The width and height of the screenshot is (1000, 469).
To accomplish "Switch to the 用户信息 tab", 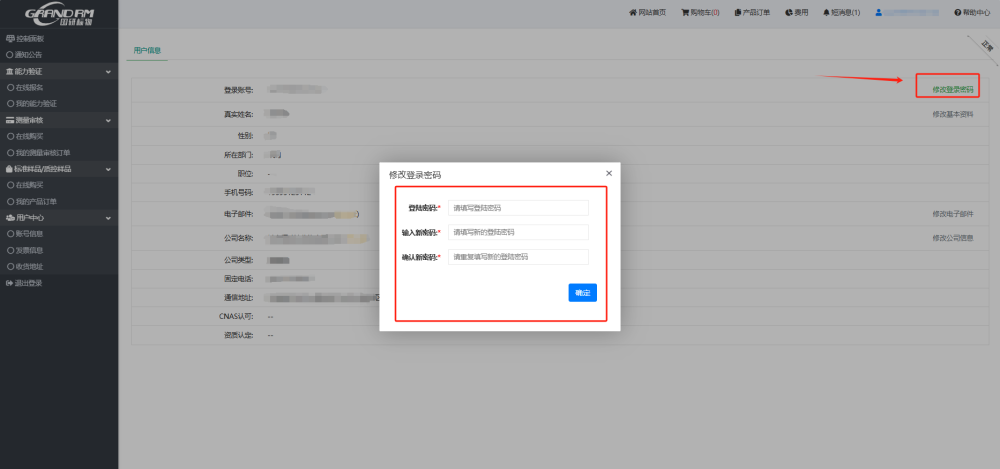I will click(147, 50).
